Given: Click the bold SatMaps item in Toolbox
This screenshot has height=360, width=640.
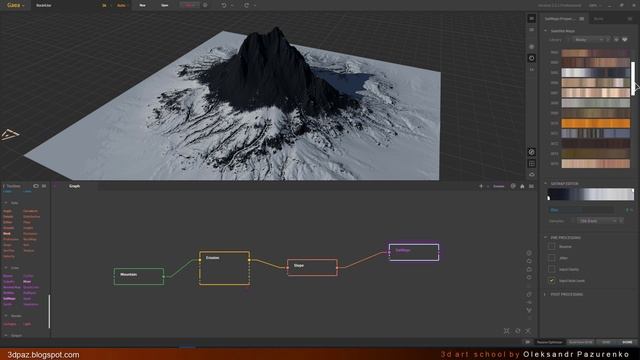Looking at the screenshot, I should 9,299.
